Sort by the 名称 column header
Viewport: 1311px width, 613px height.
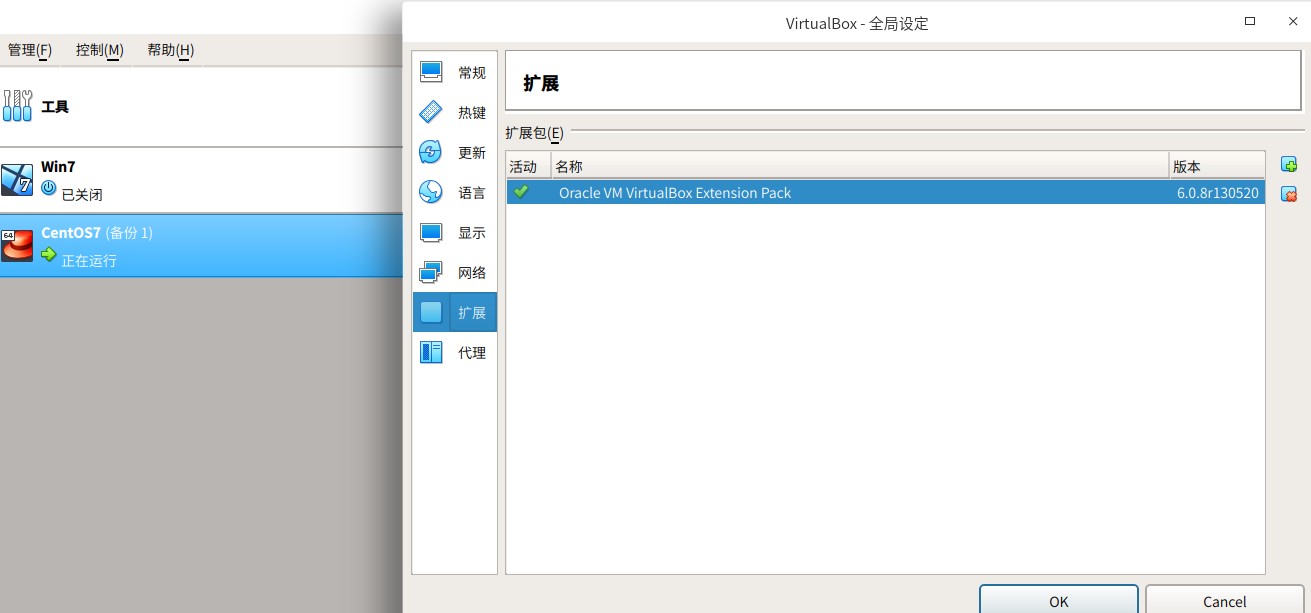tap(860, 167)
